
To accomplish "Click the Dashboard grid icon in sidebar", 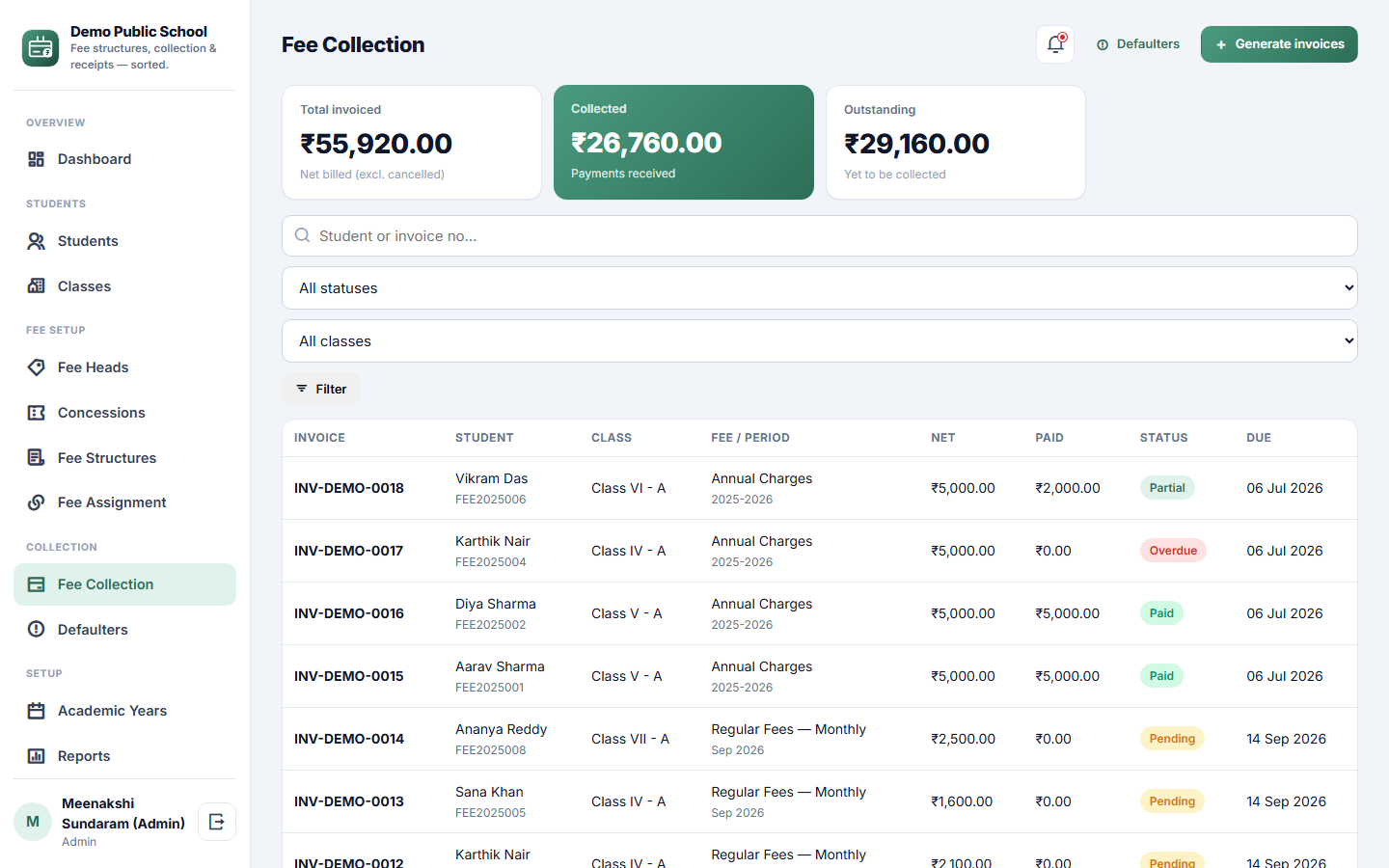I will click(37, 159).
